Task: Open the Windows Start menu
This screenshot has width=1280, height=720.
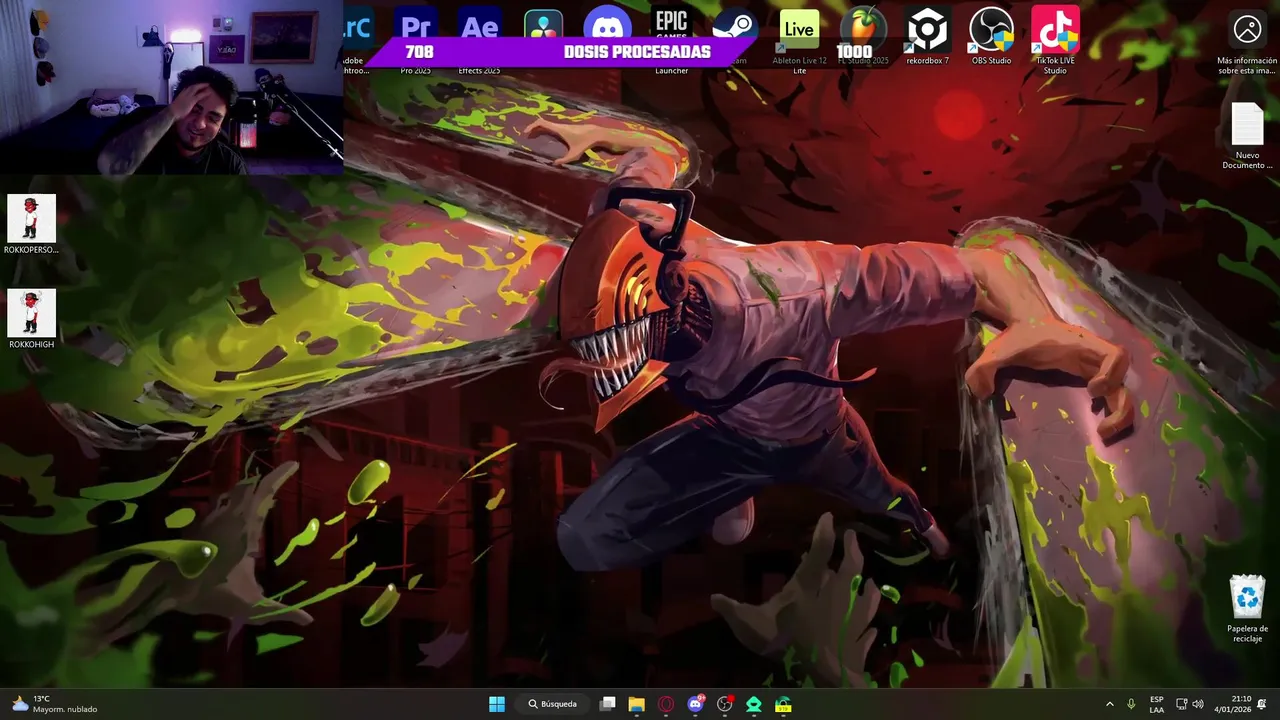Action: (497, 704)
